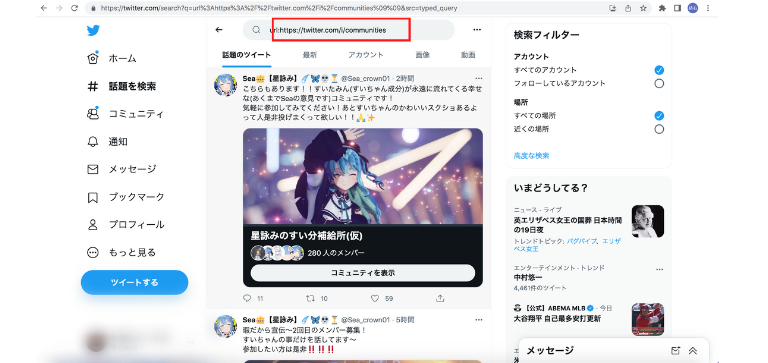Toggle the browser side panel icon
The height and width of the screenshot is (363, 768).
click(x=677, y=8)
